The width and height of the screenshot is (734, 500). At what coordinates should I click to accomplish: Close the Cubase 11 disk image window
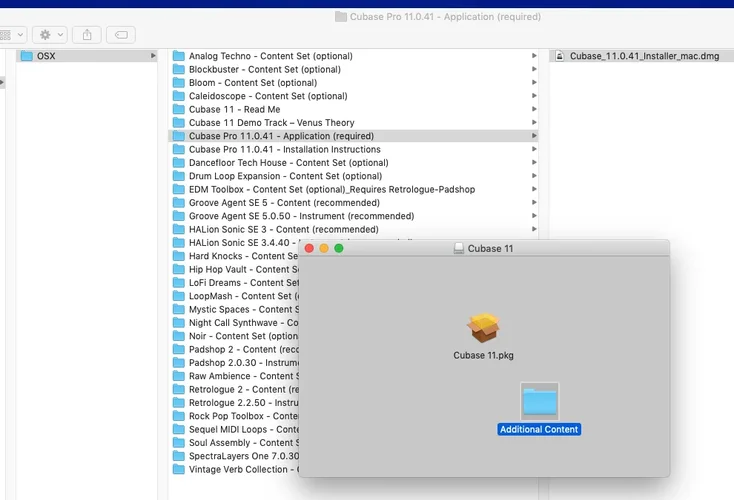point(309,248)
